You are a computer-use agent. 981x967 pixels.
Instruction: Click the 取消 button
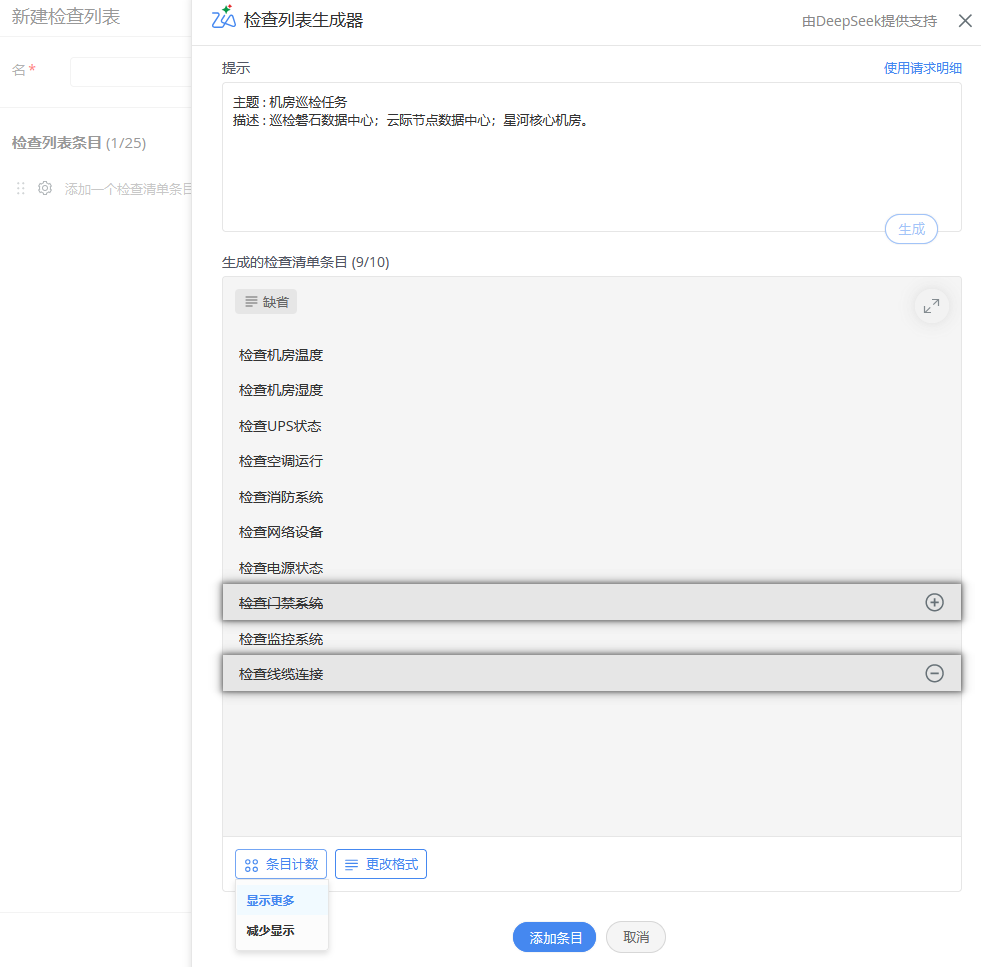coord(636,937)
